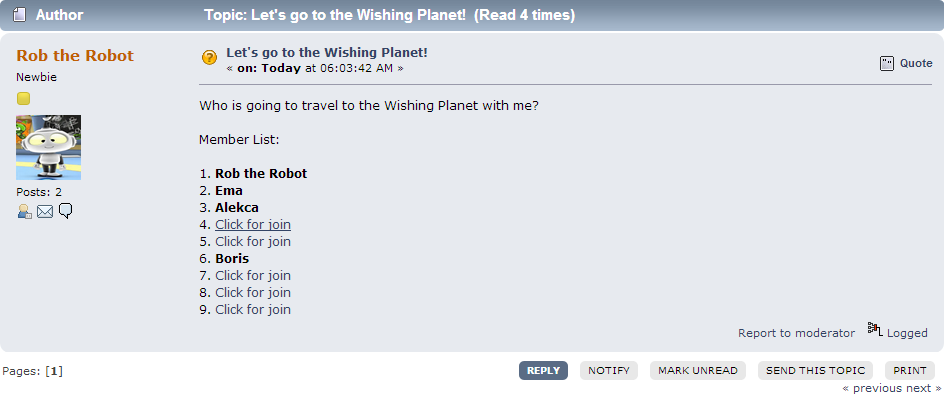Click the Quote icon on the post
The image size is (945, 398).
coord(887,63)
